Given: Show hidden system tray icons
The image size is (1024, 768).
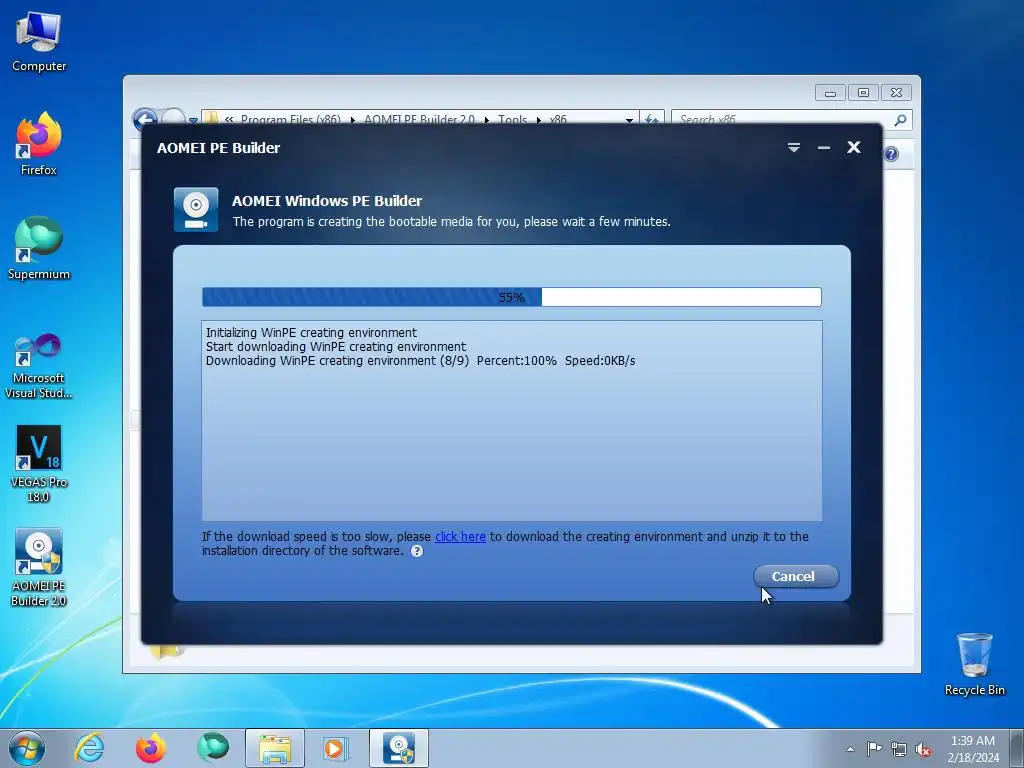Looking at the screenshot, I should (850, 749).
